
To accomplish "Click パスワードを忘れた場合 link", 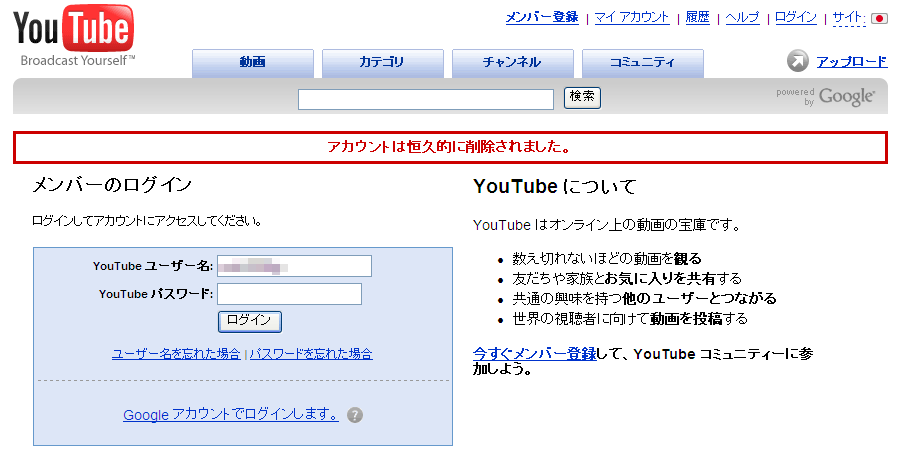I will (311, 354).
